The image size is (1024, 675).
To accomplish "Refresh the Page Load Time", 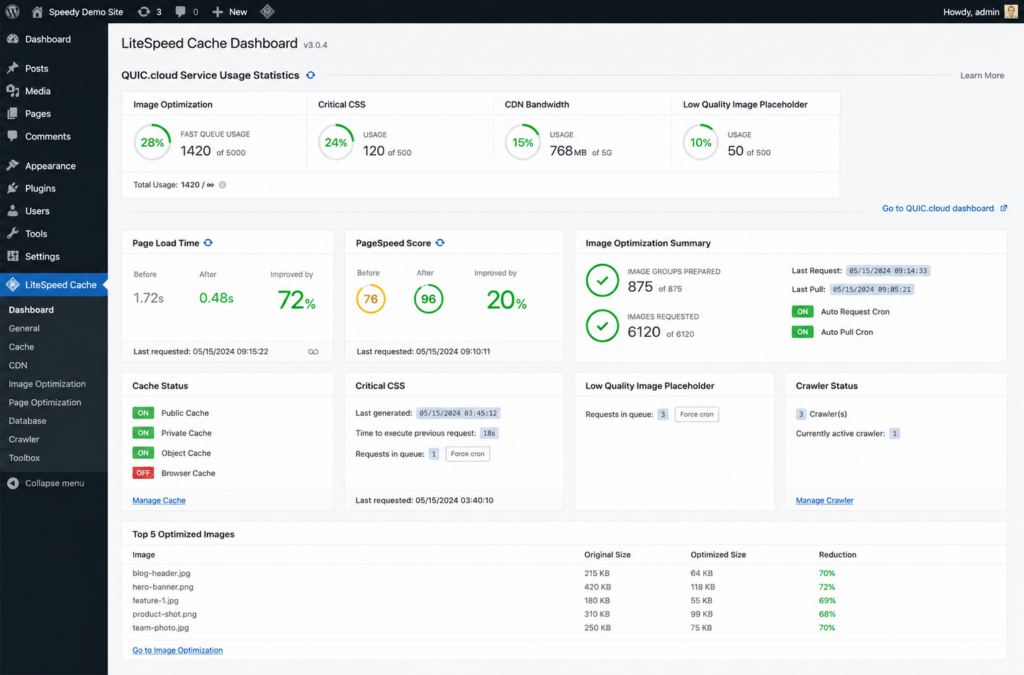I will 208,243.
